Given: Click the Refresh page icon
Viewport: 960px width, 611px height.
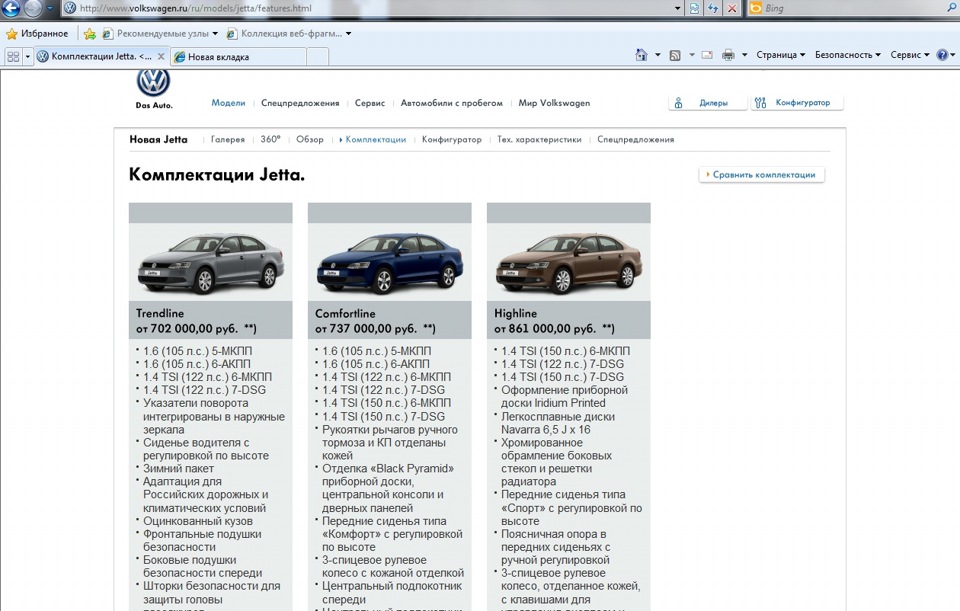Looking at the screenshot, I should 715,9.
